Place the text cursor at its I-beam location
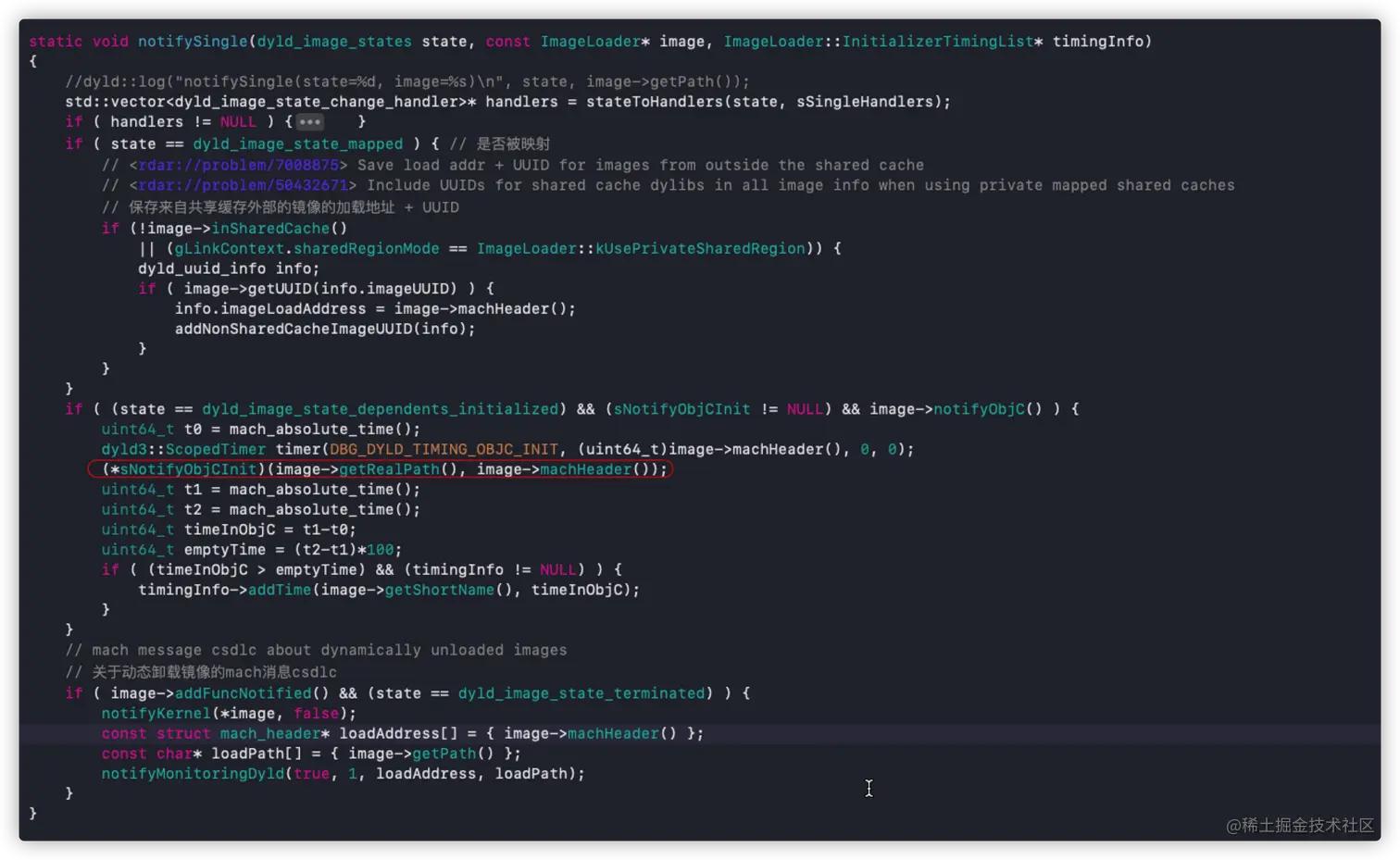The width and height of the screenshot is (1400, 860). point(868,788)
